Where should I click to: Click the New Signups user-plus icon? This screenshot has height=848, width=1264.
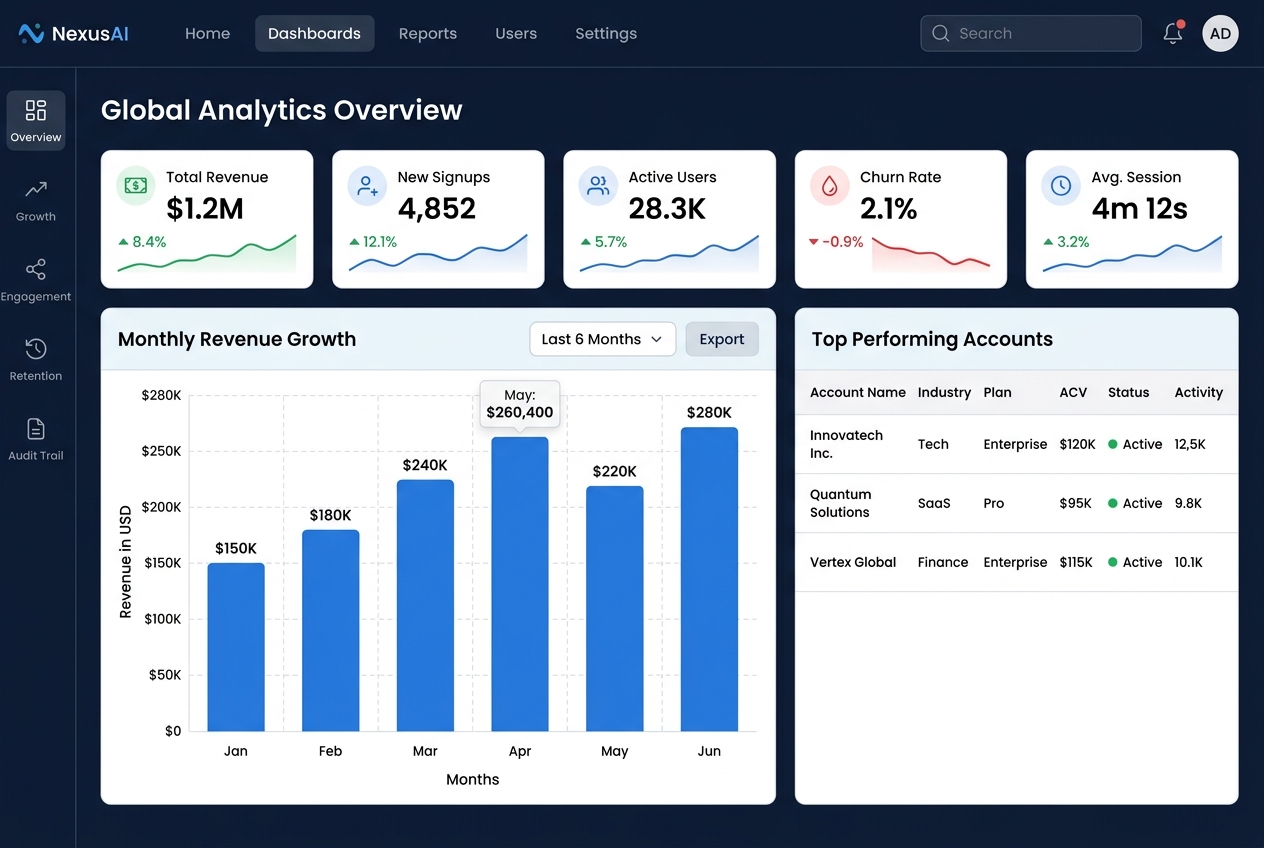pyautogui.click(x=367, y=186)
